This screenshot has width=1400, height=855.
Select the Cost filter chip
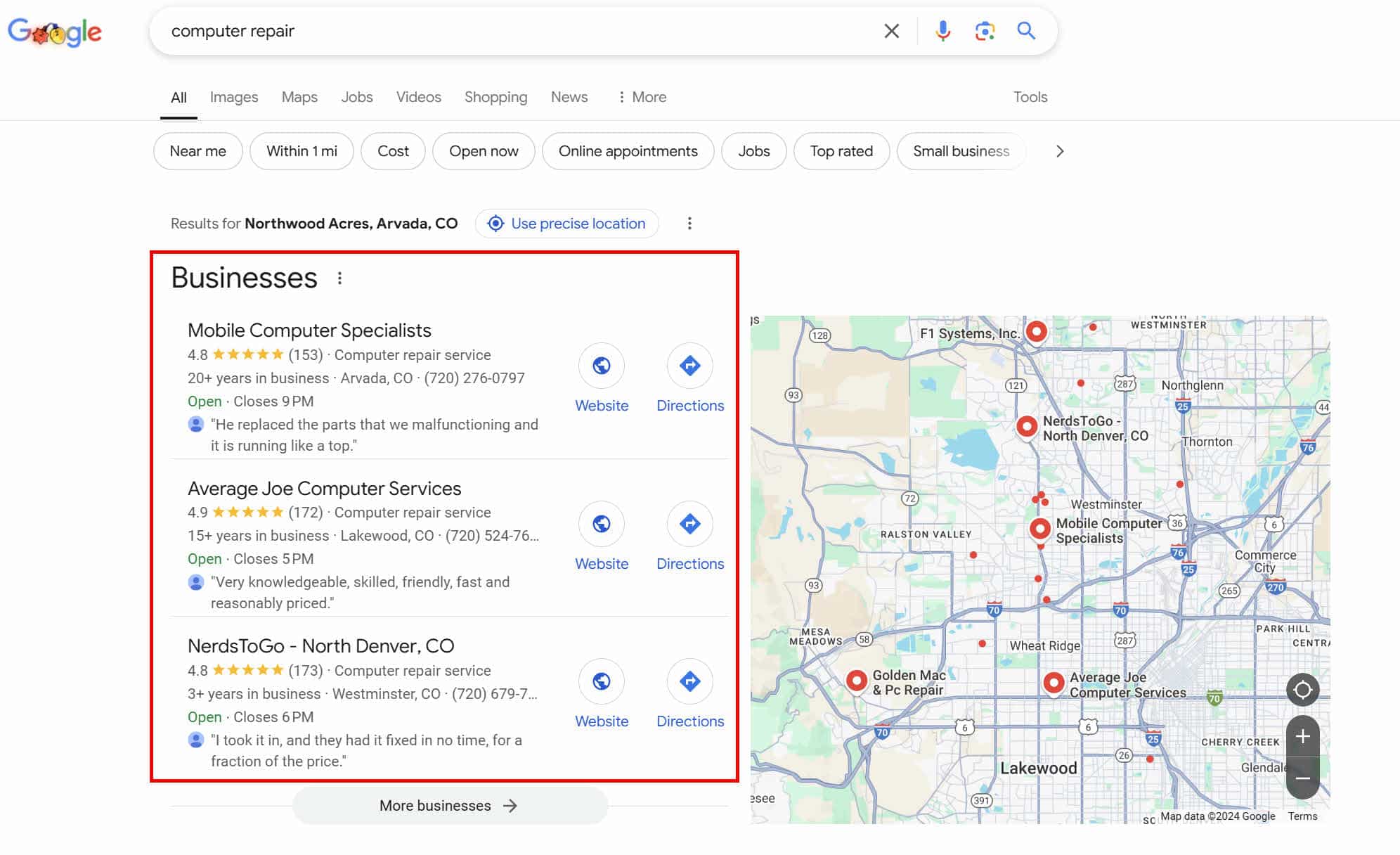[393, 151]
